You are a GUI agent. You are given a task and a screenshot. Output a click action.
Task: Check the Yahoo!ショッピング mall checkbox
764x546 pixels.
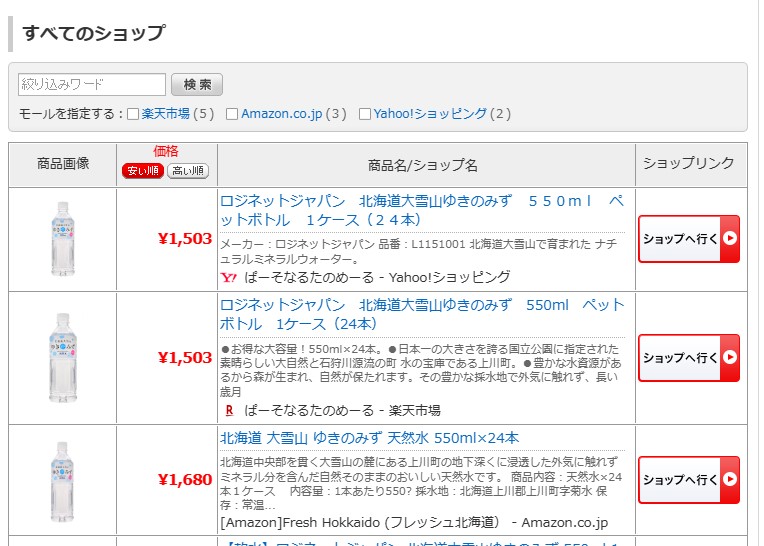[364, 114]
